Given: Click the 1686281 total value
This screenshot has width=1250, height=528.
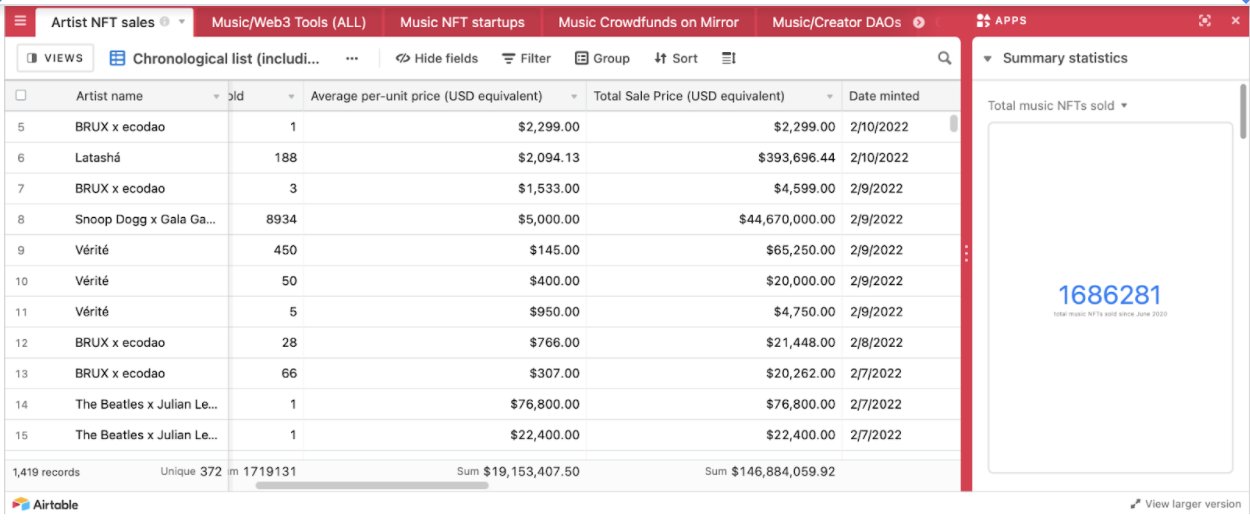Looking at the screenshot, I should tap(1110, 295).
